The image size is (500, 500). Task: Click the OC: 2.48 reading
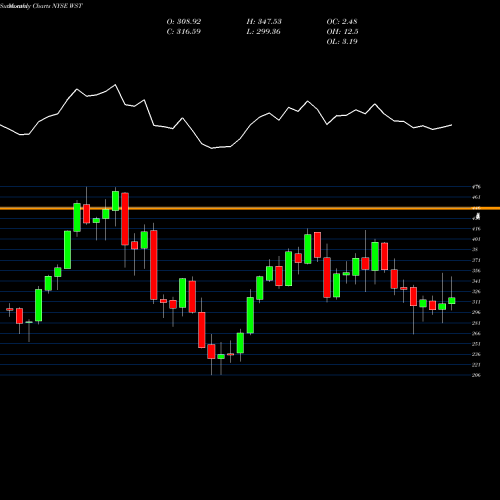pos(342,22)
